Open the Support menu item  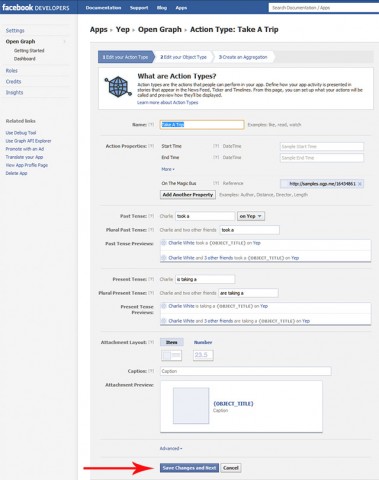point(139,8)
